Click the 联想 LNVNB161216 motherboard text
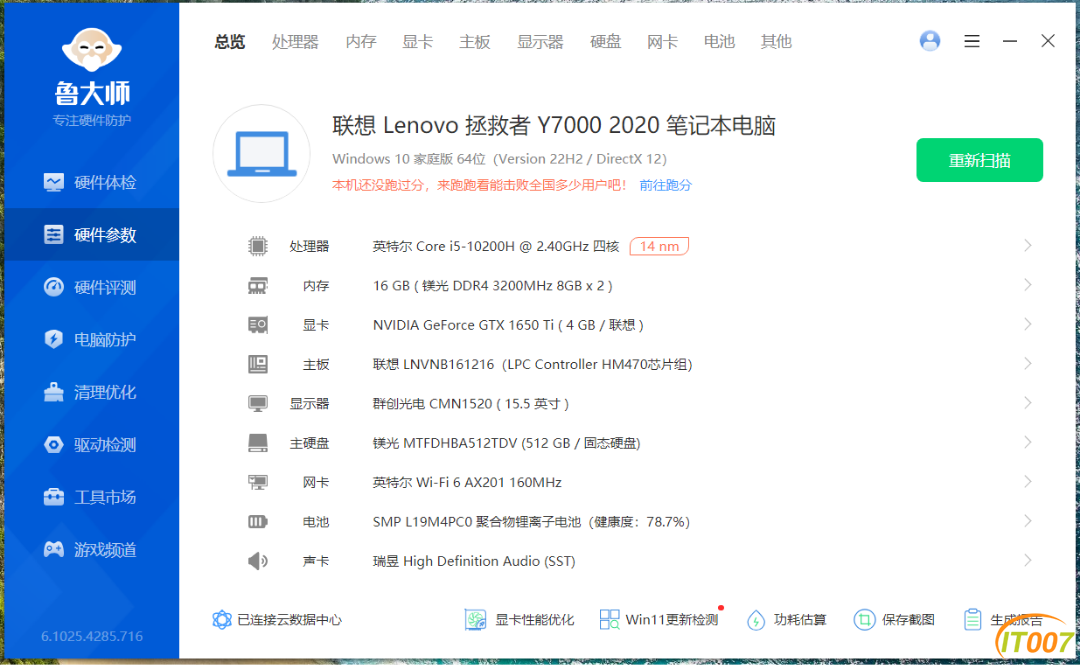This screenshot has height=665, width=1080. 532,364
